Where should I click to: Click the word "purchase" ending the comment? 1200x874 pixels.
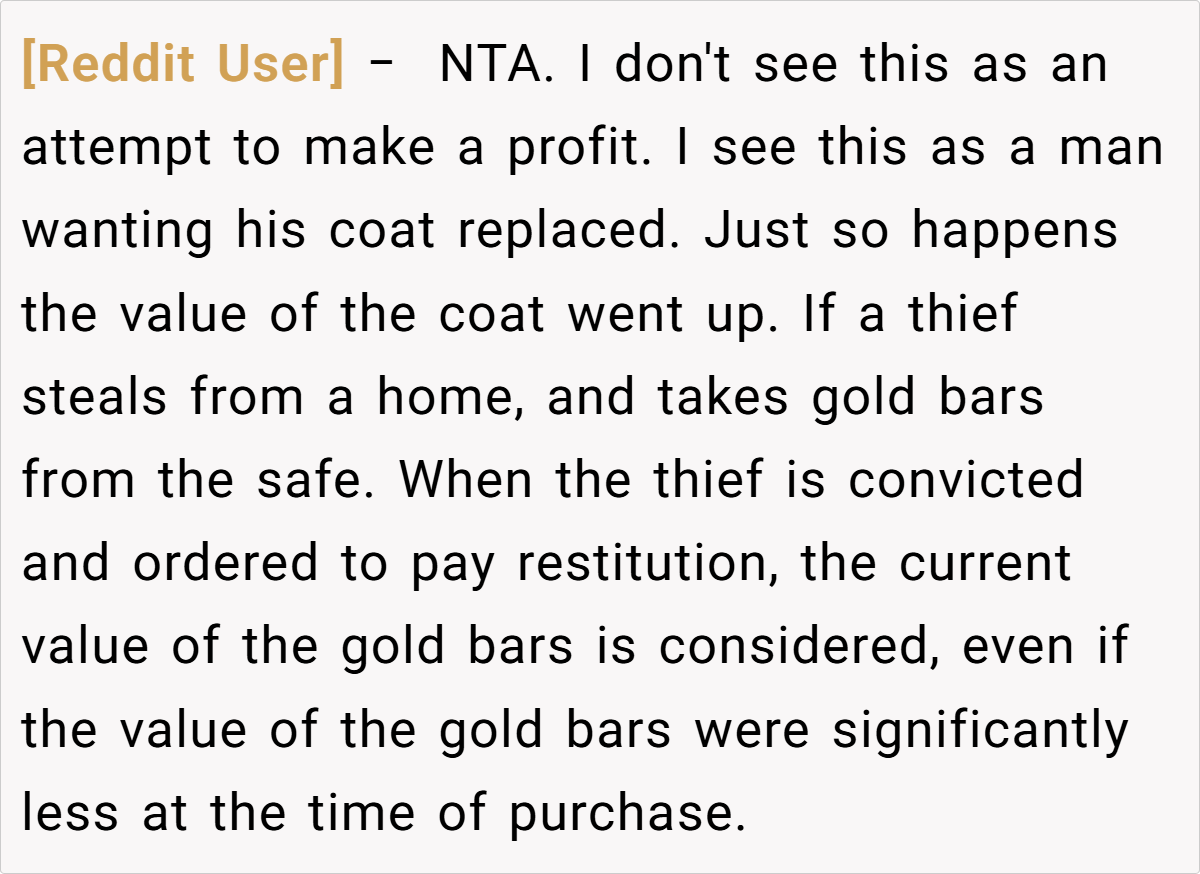coord(619,812)
